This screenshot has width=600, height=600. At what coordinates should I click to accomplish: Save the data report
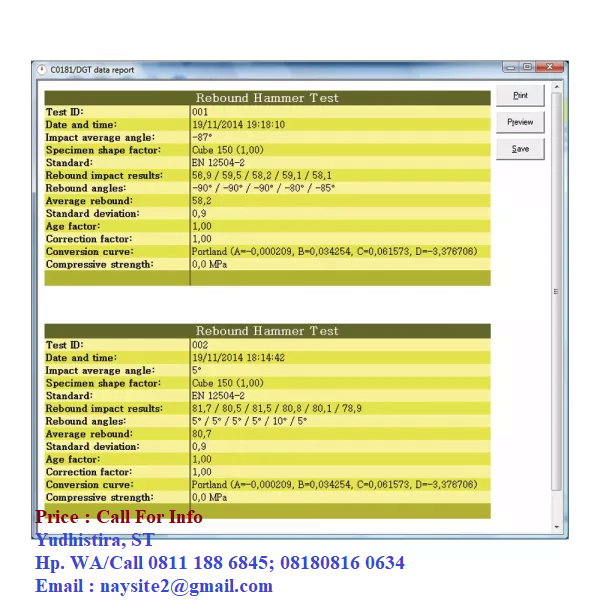[520, 149]
